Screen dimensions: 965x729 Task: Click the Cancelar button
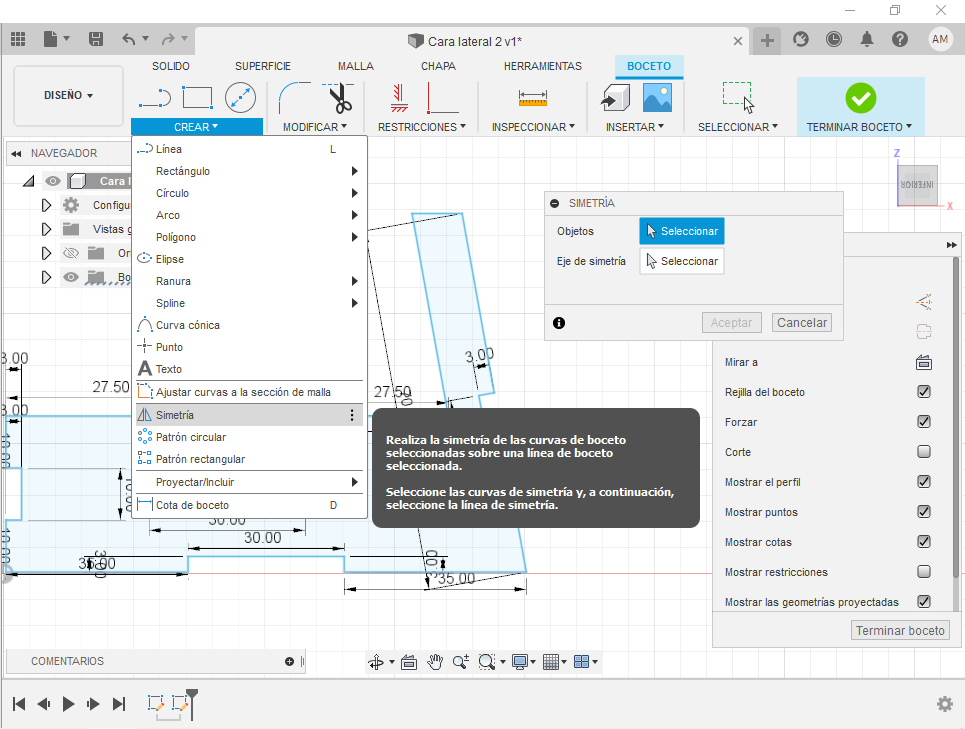801,322
